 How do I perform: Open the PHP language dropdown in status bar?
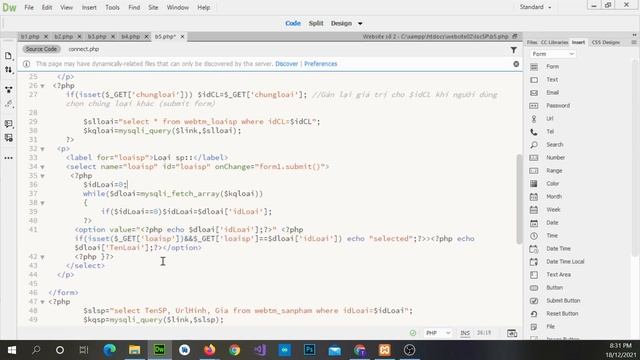pos(438,333)
